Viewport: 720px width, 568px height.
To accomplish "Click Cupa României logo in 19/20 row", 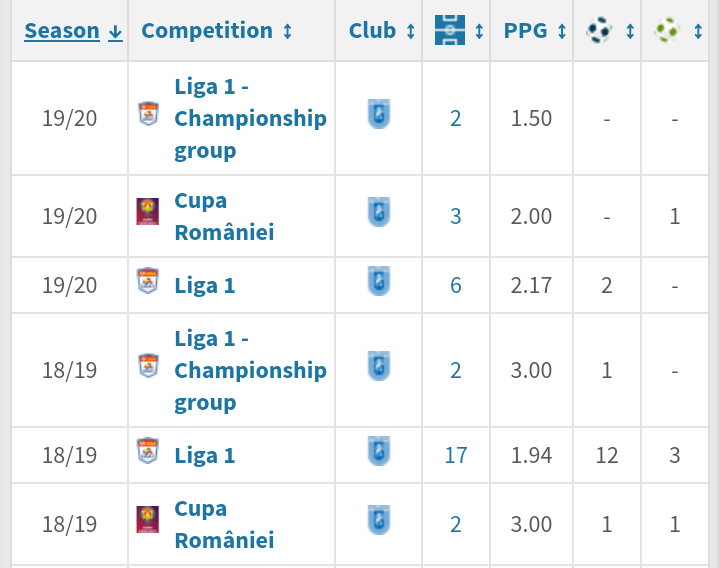I will coord(148,212).
